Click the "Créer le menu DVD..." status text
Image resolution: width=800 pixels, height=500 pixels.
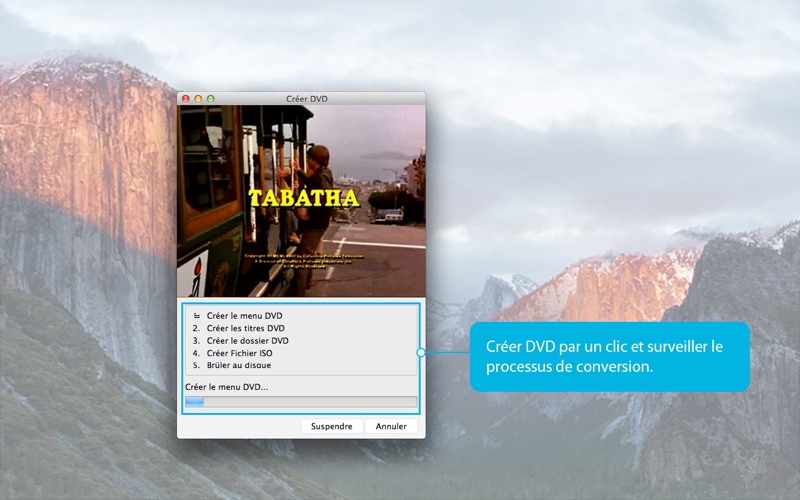(227, 387)
